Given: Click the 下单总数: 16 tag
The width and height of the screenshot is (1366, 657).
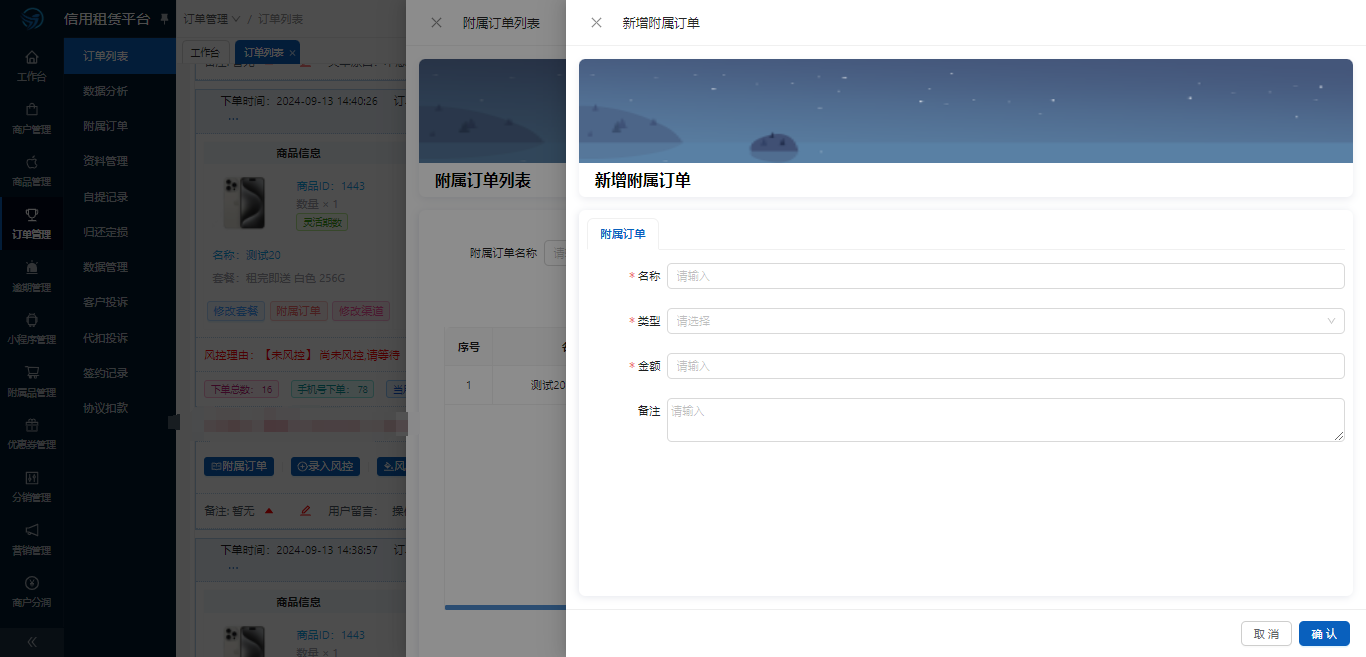Looking at the screenshot, I should (x=241, y=389).
